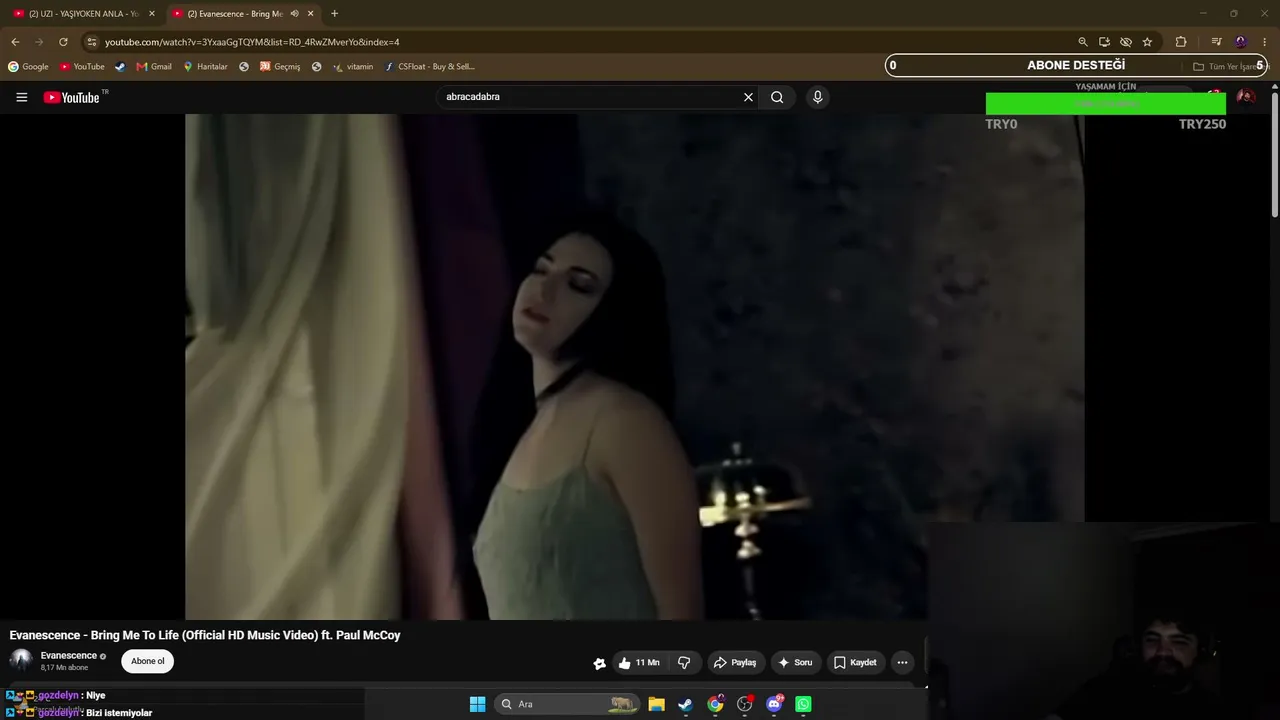Dislike the video with thumbs down
The height and width of the screenshot is (720, 1280).
click(x=684, y=662)
